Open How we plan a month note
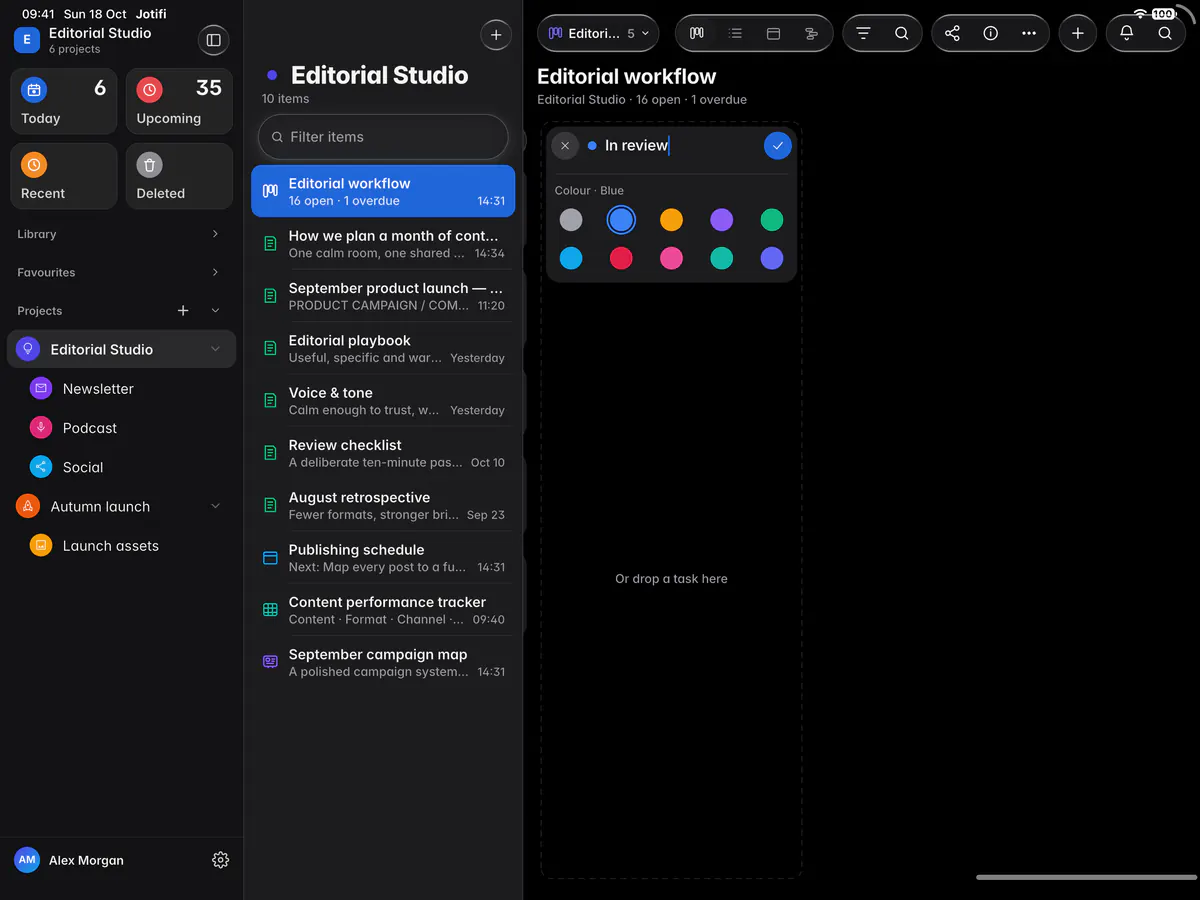 tap(383, 244)
